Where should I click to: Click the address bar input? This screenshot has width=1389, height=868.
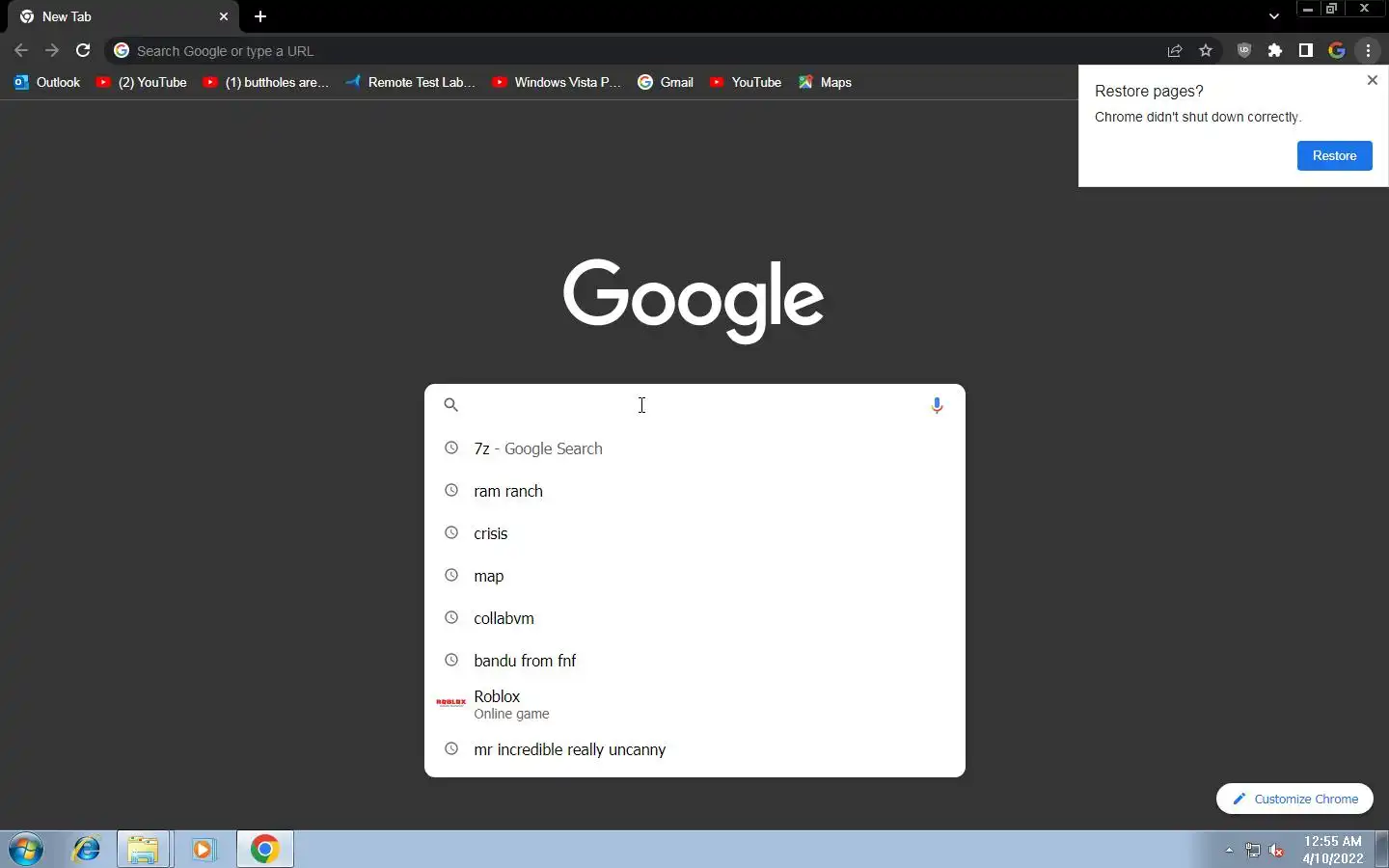click(x=637, y=51)
